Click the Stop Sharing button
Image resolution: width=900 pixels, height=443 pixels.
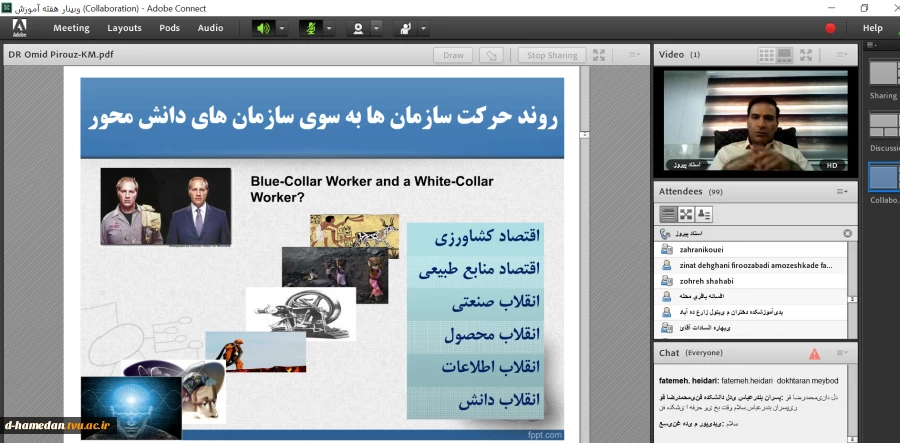point(552,55)
